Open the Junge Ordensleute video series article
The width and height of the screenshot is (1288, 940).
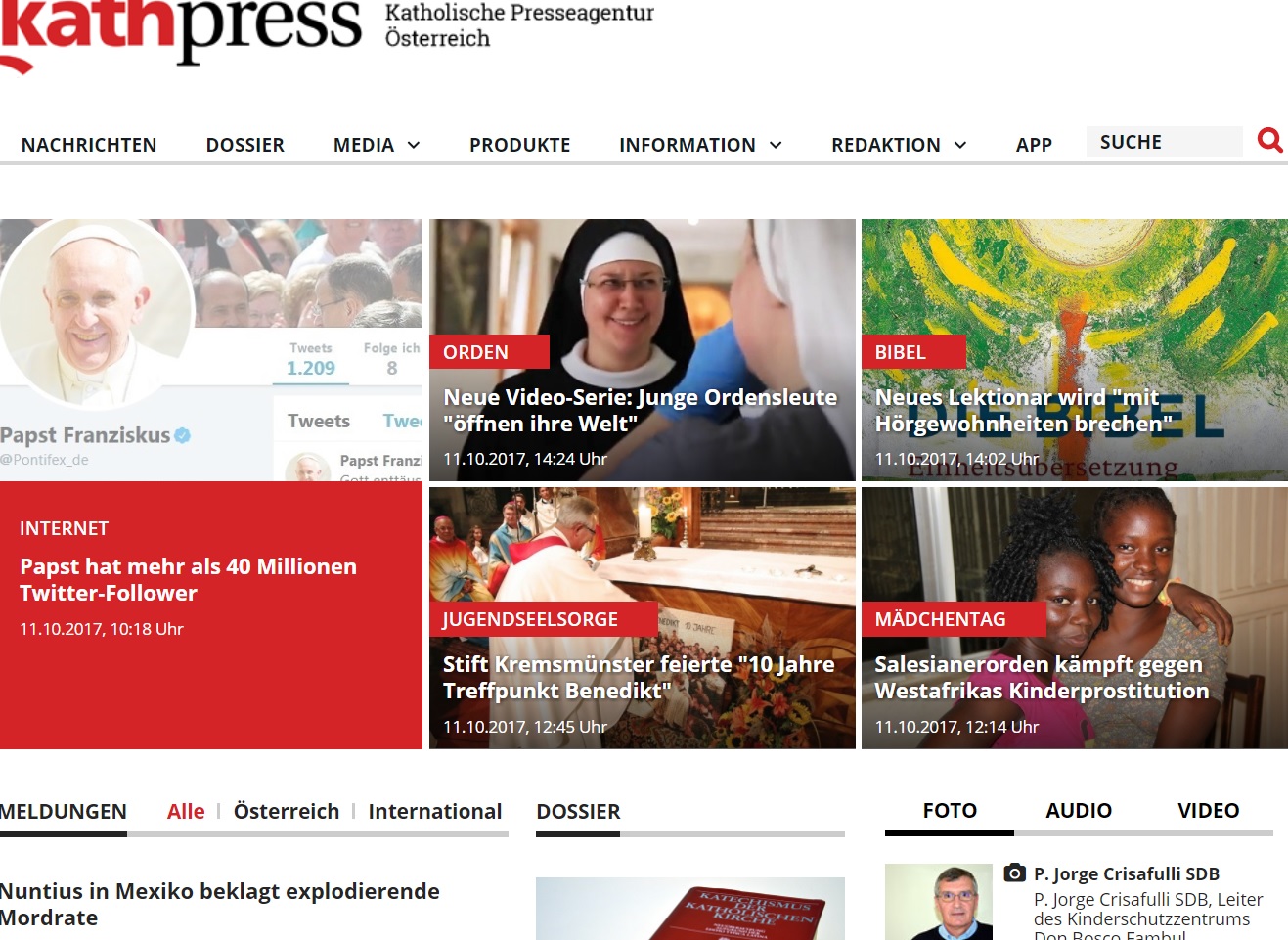pyautogui.click(x=640, y=410)
